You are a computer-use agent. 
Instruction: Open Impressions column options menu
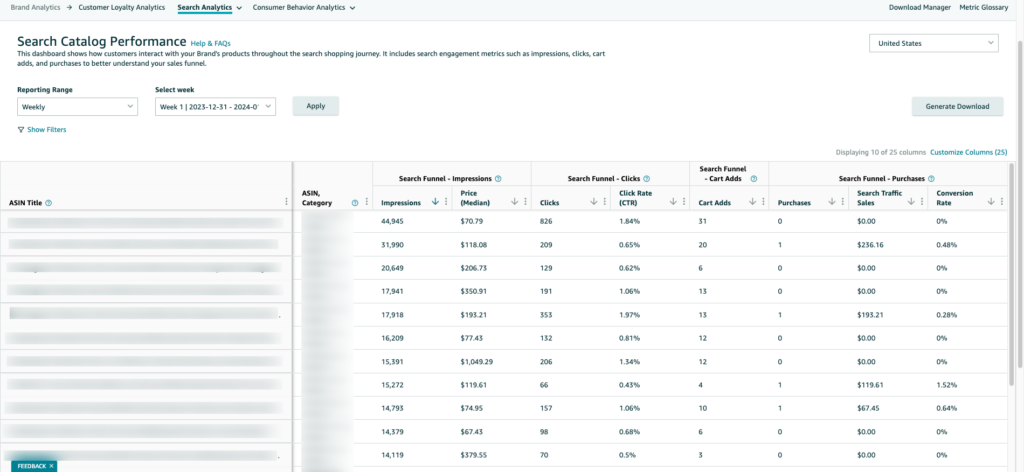pos(446,202)
